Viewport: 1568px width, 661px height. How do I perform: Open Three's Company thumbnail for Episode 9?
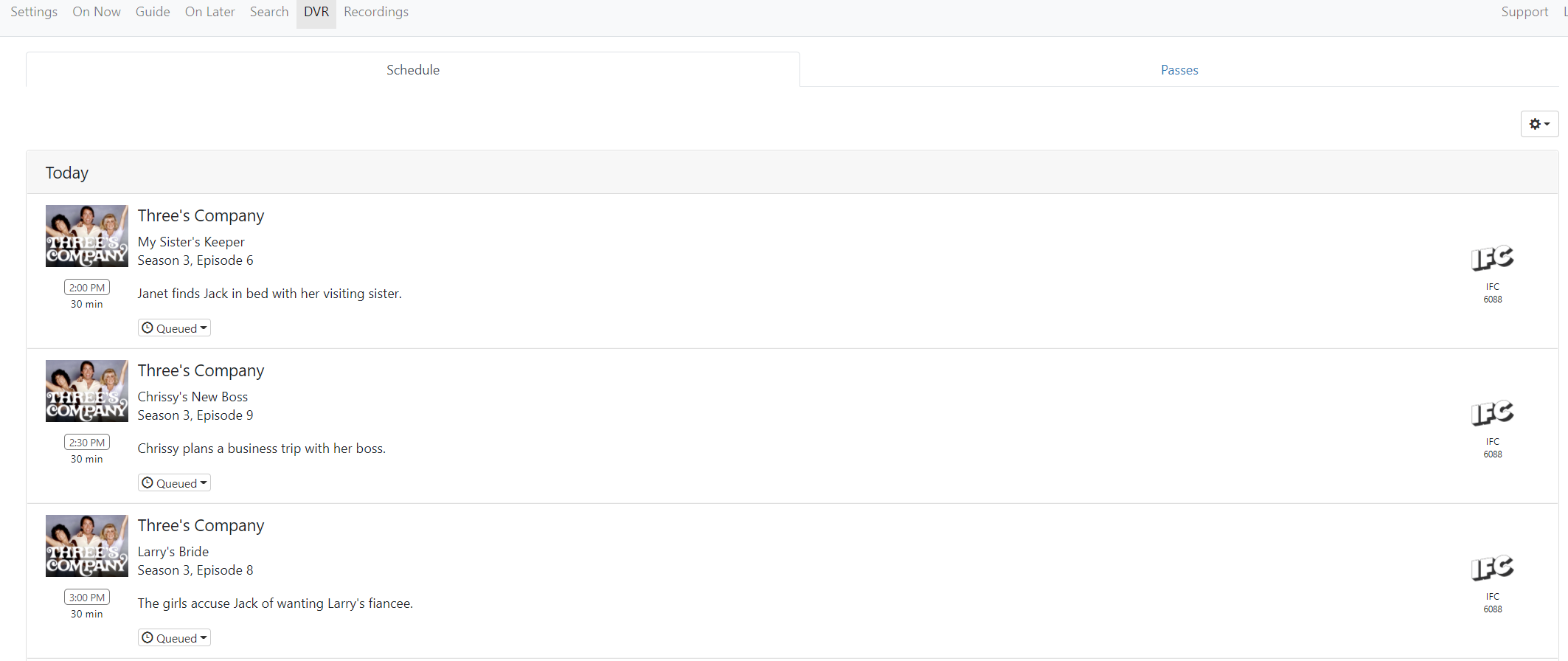tap(87, 391)
